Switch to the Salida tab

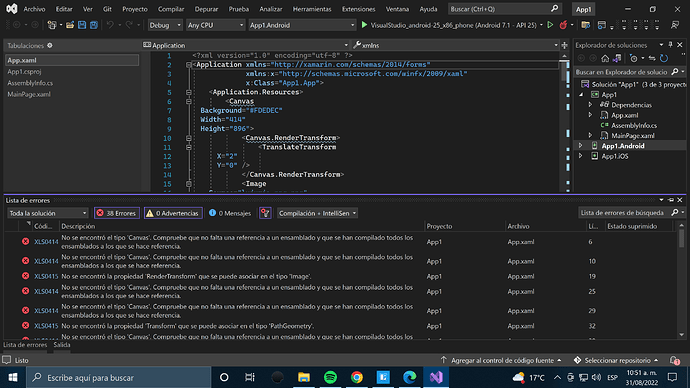(62, 345)
